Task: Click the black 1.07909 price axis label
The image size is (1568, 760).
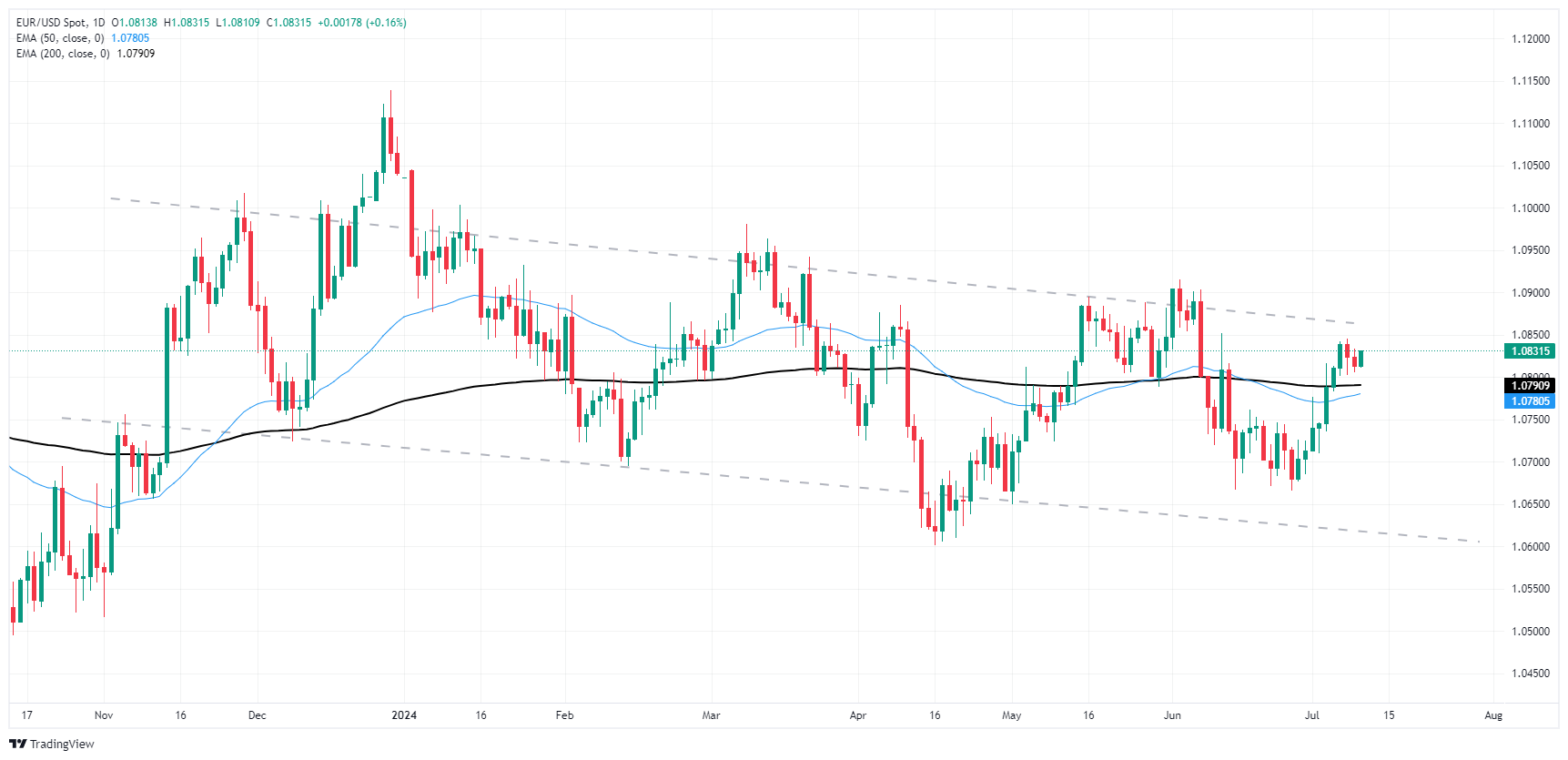Action: 1531,386
